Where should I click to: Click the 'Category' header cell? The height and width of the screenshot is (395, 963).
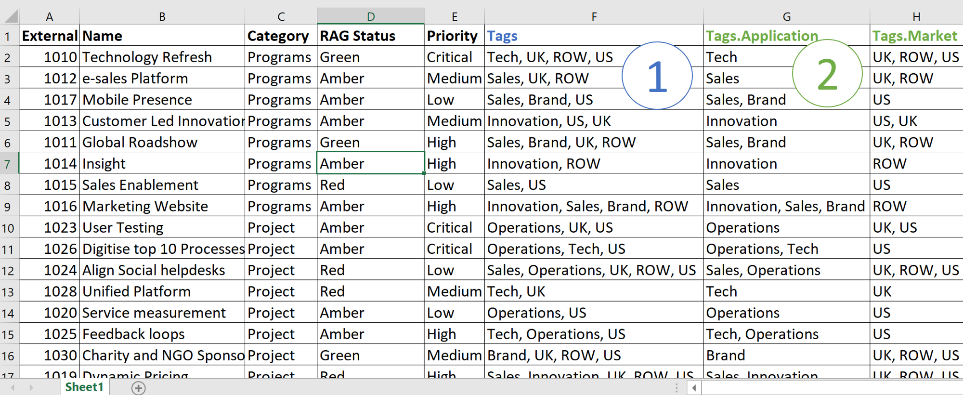(x=281, y=36)
